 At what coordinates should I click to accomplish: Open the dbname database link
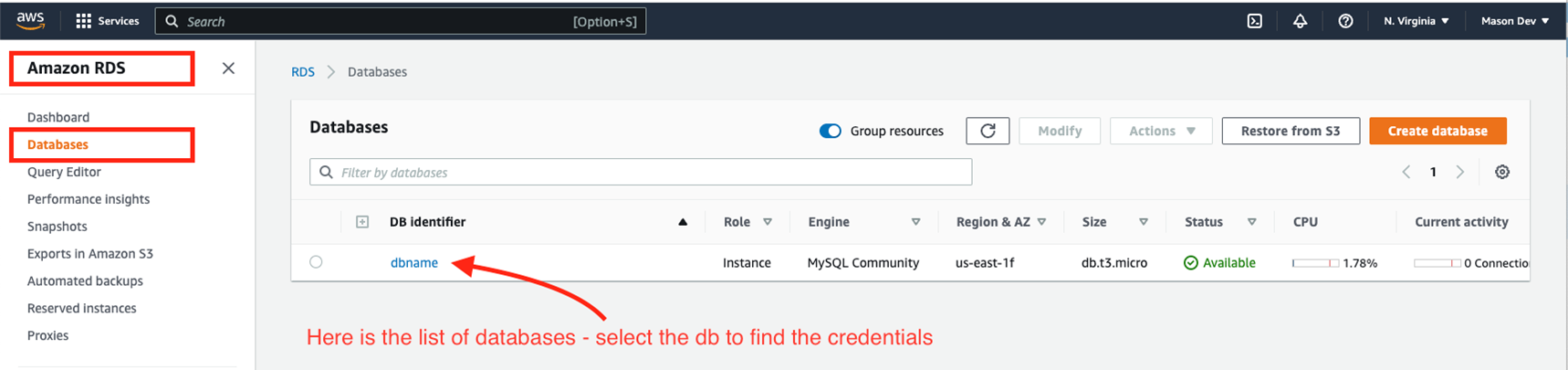coord(414,262)
